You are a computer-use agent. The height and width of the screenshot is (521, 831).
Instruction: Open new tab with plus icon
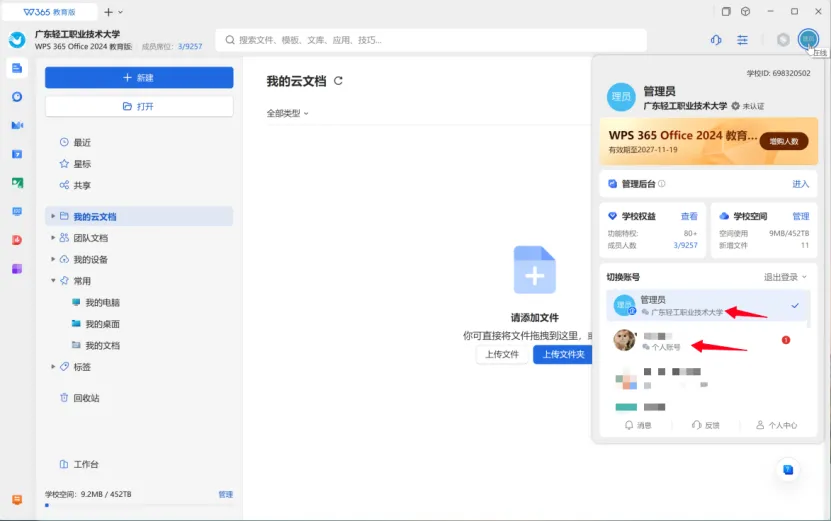point(108,12)
